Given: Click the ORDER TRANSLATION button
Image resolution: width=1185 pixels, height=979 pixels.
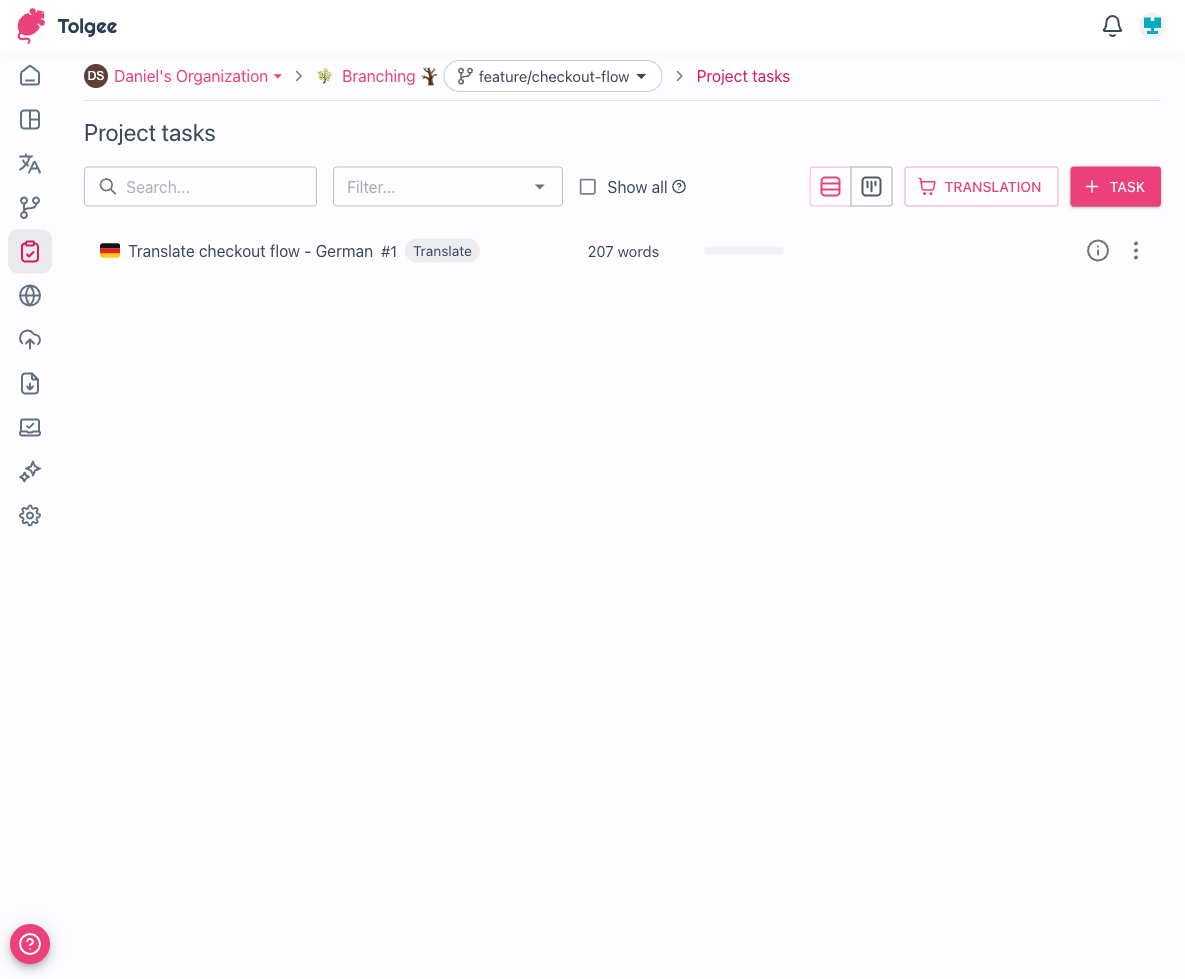Looking at the screenshot, I should coord(981,186).
